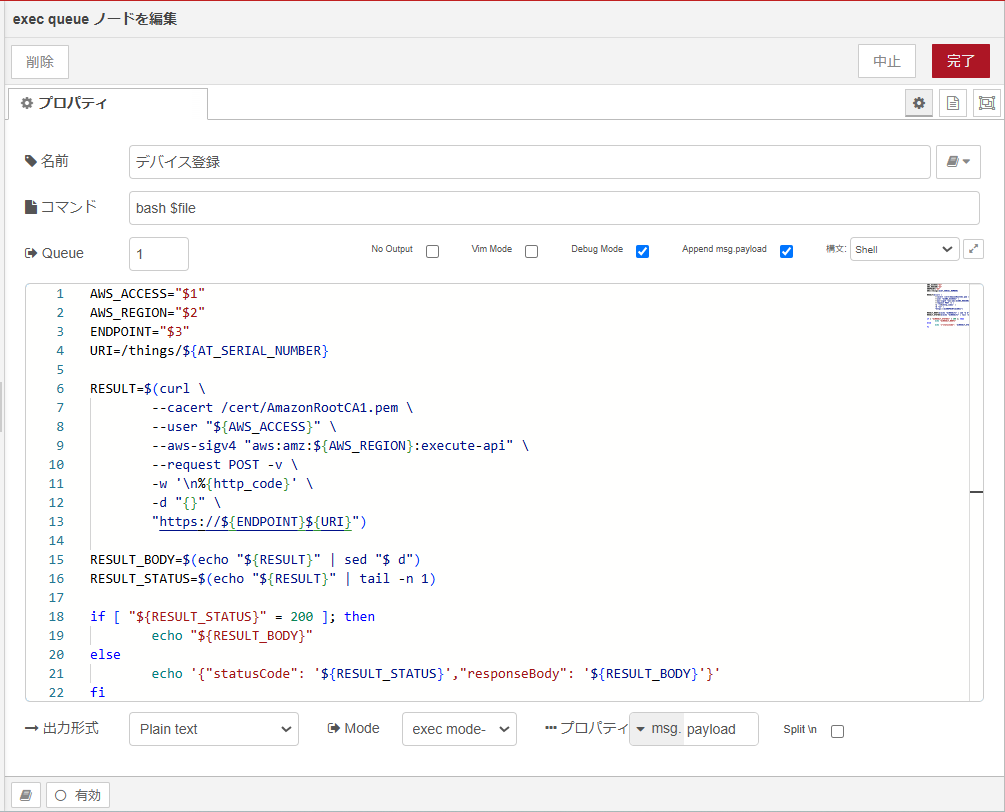Open the Shell syntax dropdown
Screen dimensions: 1005x812
[x=904, y=249]
